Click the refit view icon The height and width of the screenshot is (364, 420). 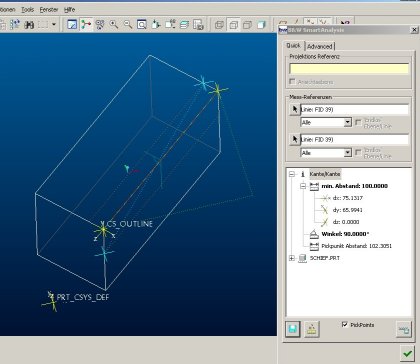point(142,24)
